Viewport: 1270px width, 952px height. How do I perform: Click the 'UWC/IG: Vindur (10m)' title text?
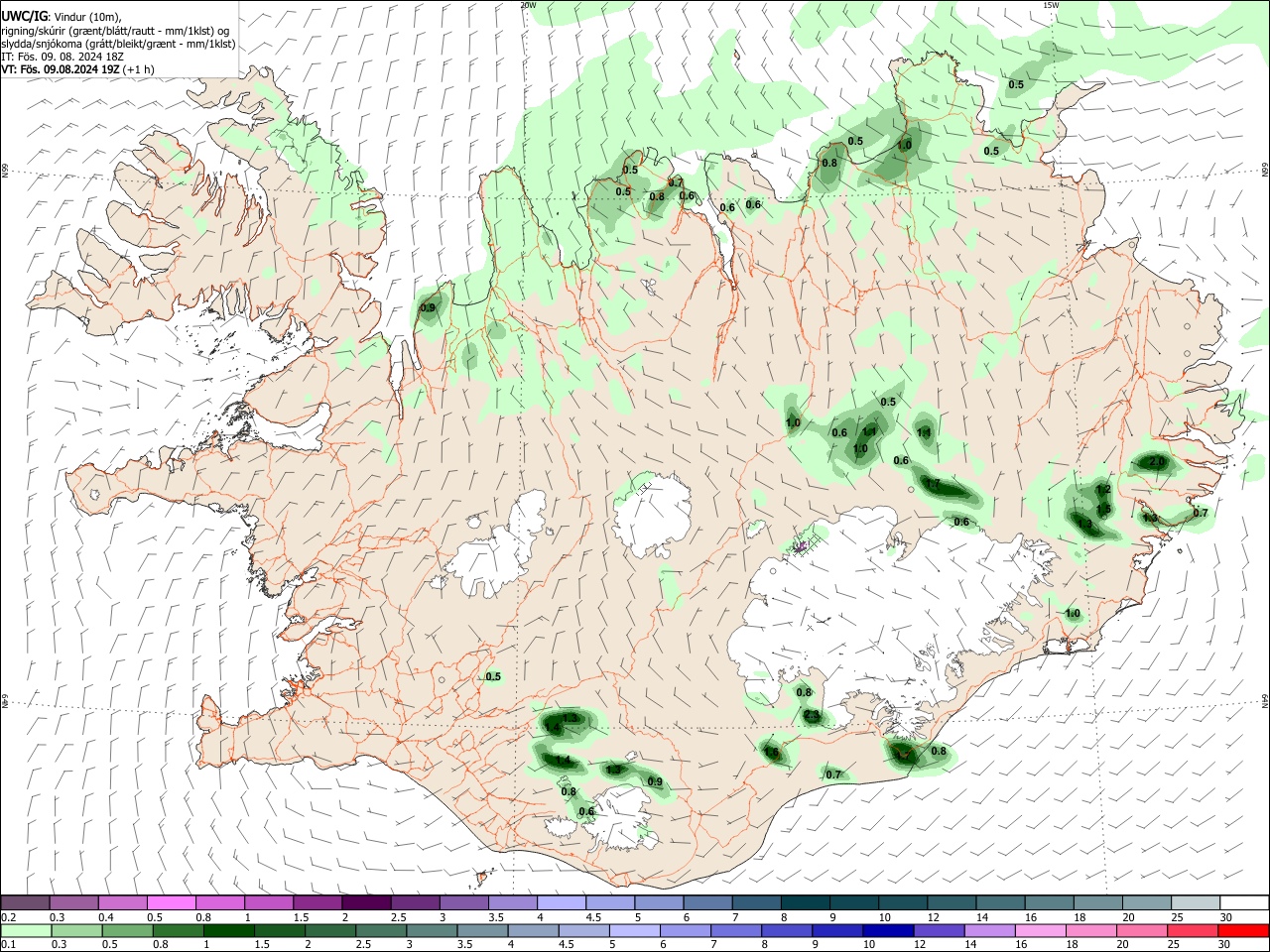coord(62,17)
